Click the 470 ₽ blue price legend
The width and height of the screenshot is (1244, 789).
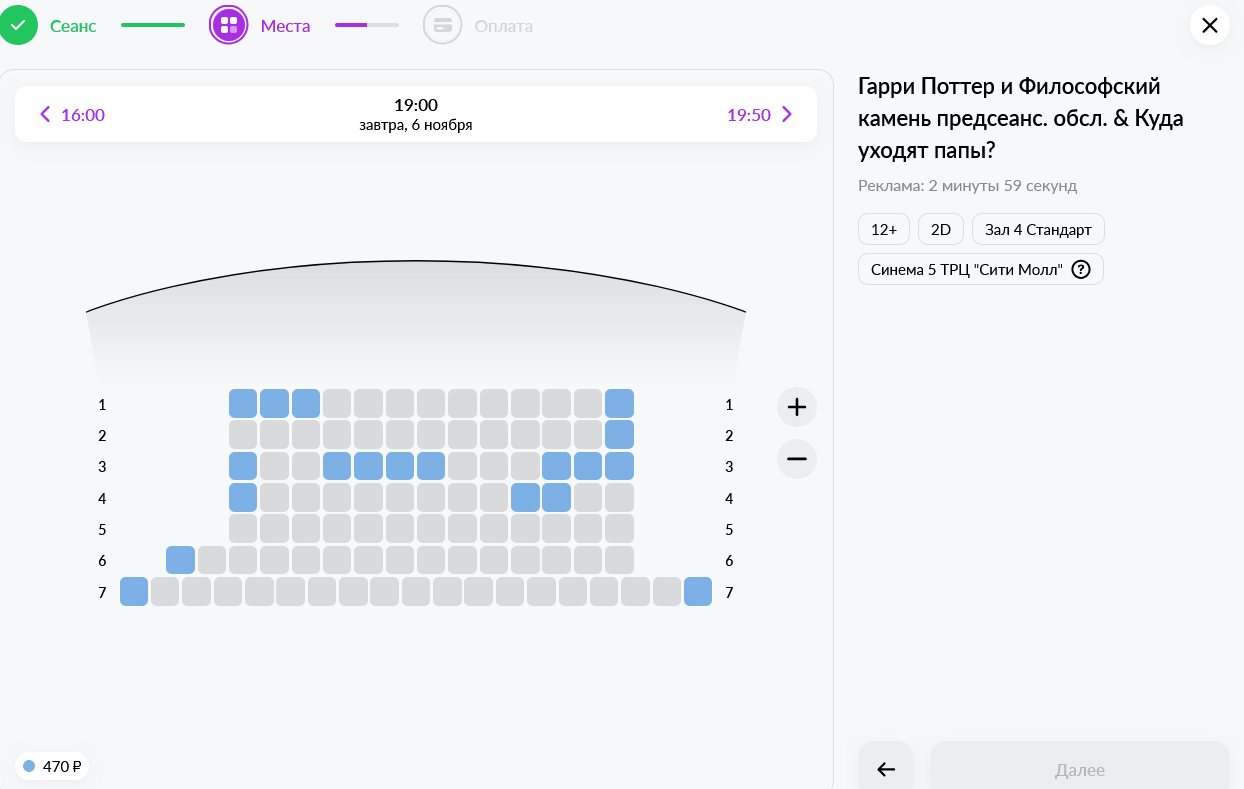[52, 766]
